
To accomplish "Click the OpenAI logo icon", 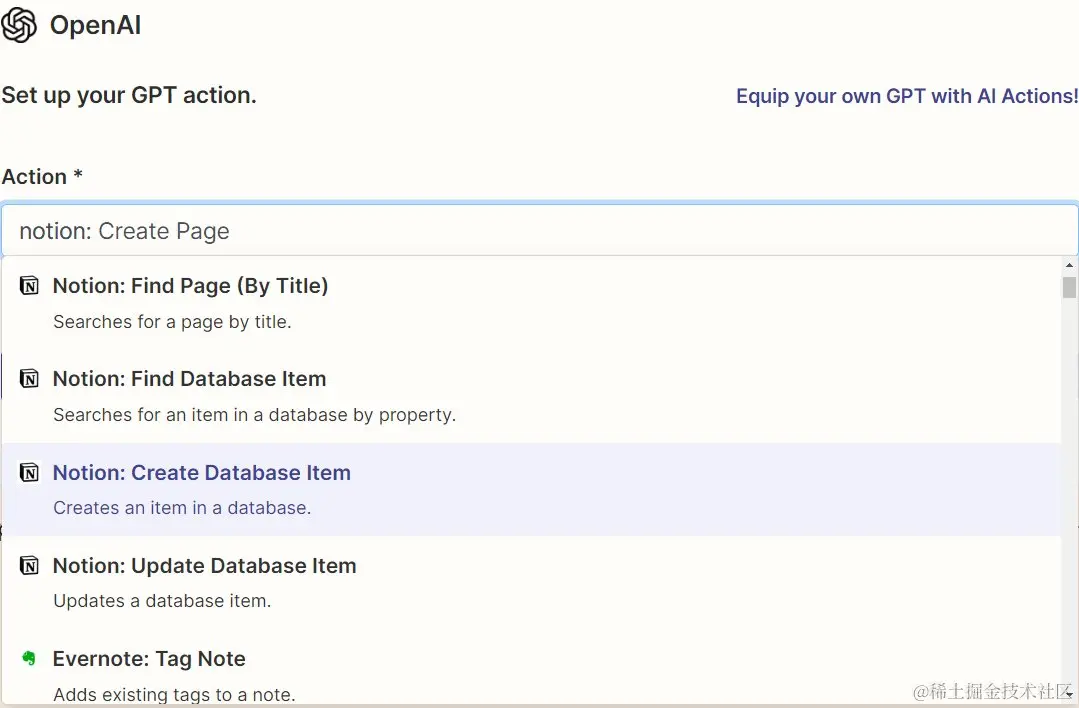I will pyautogui.click(x=19, y=25).
